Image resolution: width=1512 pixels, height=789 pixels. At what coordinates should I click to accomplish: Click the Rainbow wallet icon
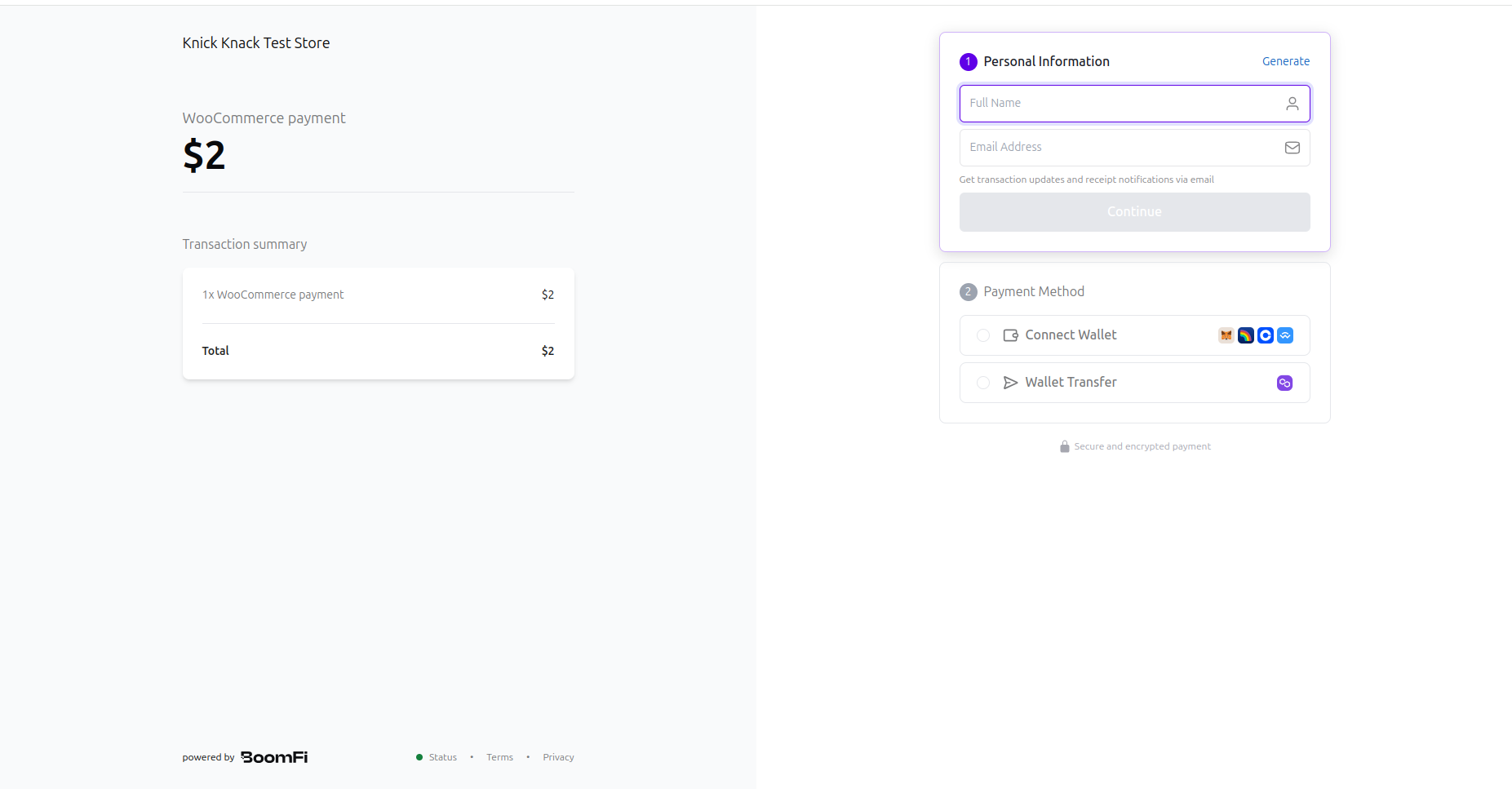(1245, 335)
